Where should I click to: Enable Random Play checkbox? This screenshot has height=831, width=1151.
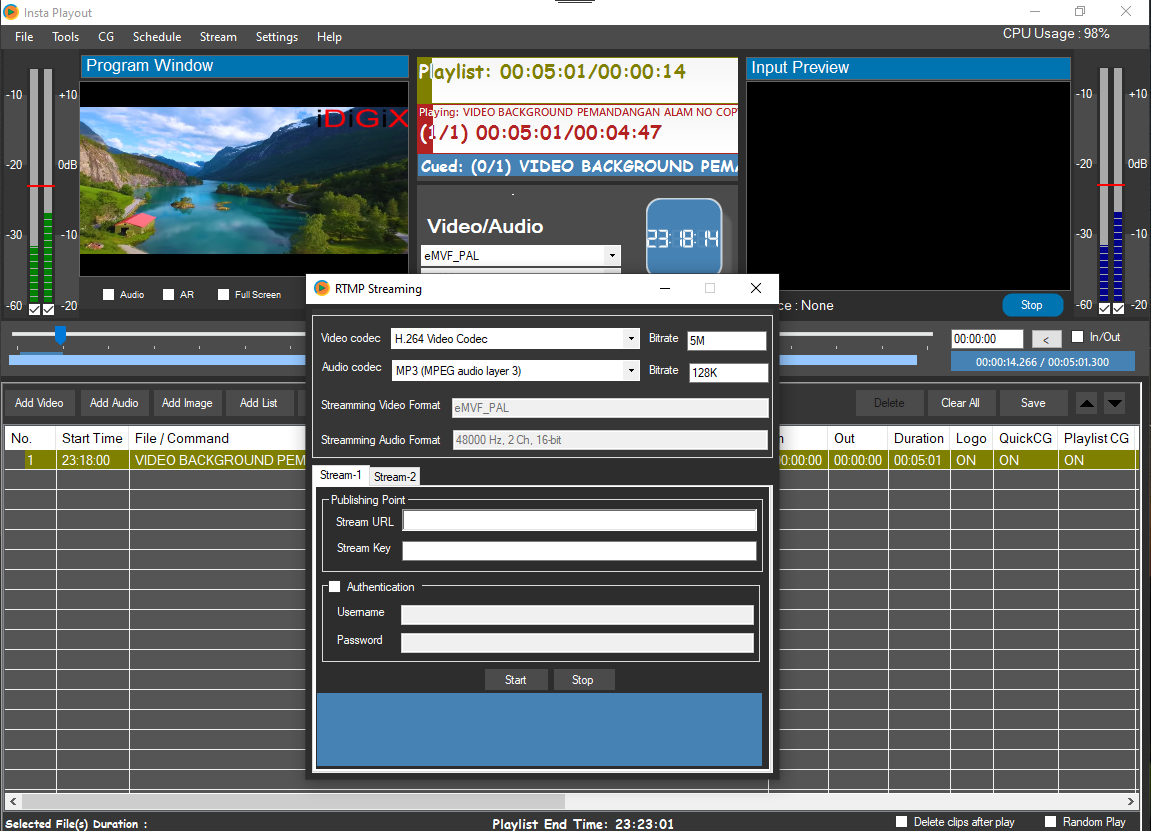point(1050,821)
